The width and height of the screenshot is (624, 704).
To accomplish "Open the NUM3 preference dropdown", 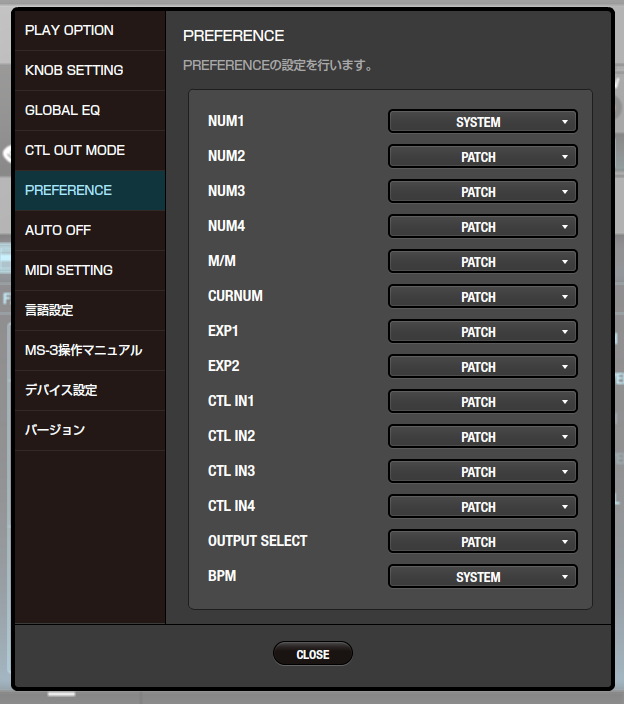I will coord(482,192).
